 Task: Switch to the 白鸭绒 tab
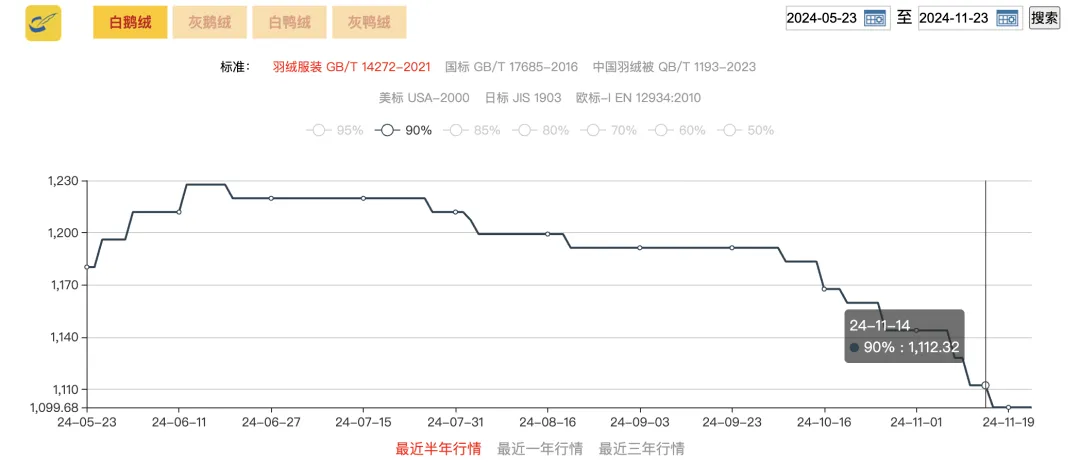pos(289,23)
